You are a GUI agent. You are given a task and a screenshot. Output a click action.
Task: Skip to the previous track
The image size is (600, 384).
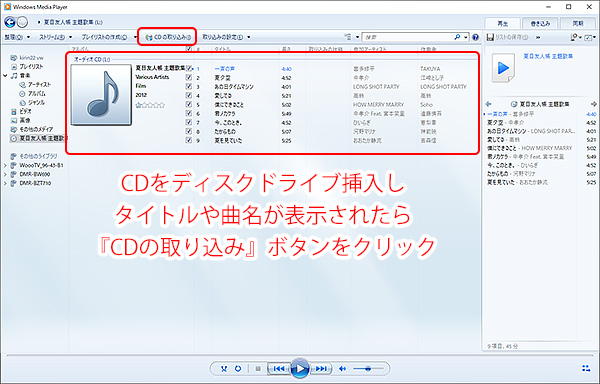[x=278, y=369]
